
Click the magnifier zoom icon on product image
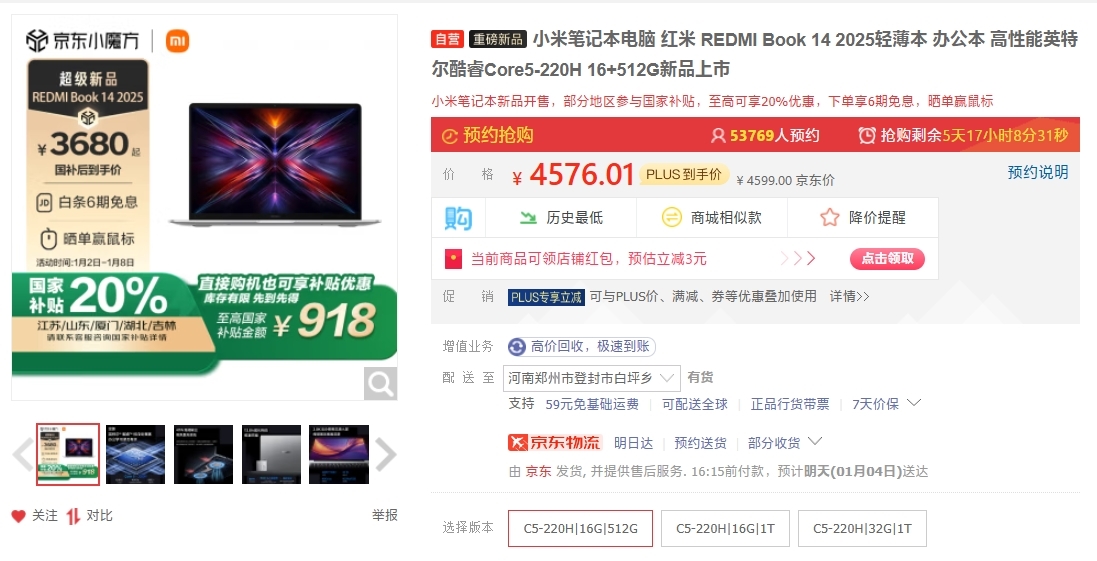(x=380, y=383)
